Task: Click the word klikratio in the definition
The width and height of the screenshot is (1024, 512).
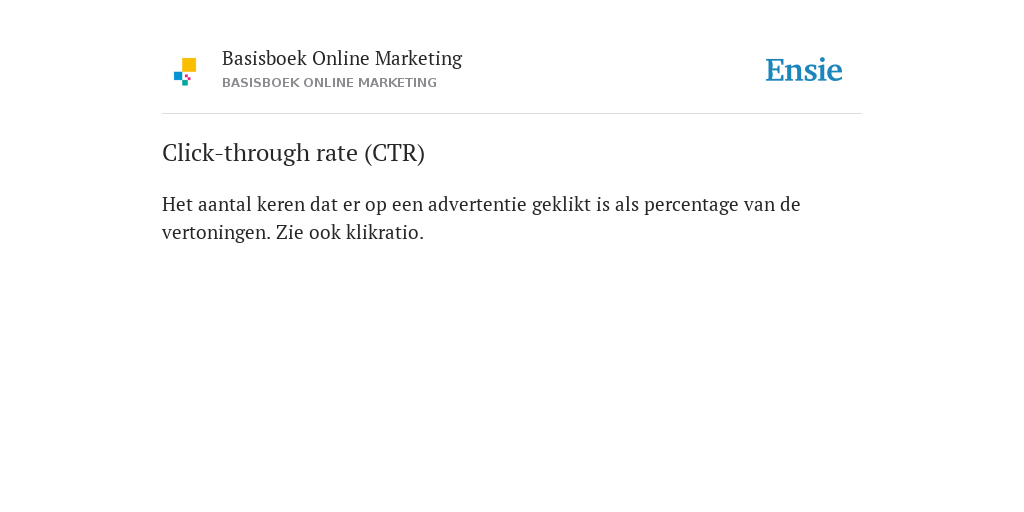Action: point(383,232)
